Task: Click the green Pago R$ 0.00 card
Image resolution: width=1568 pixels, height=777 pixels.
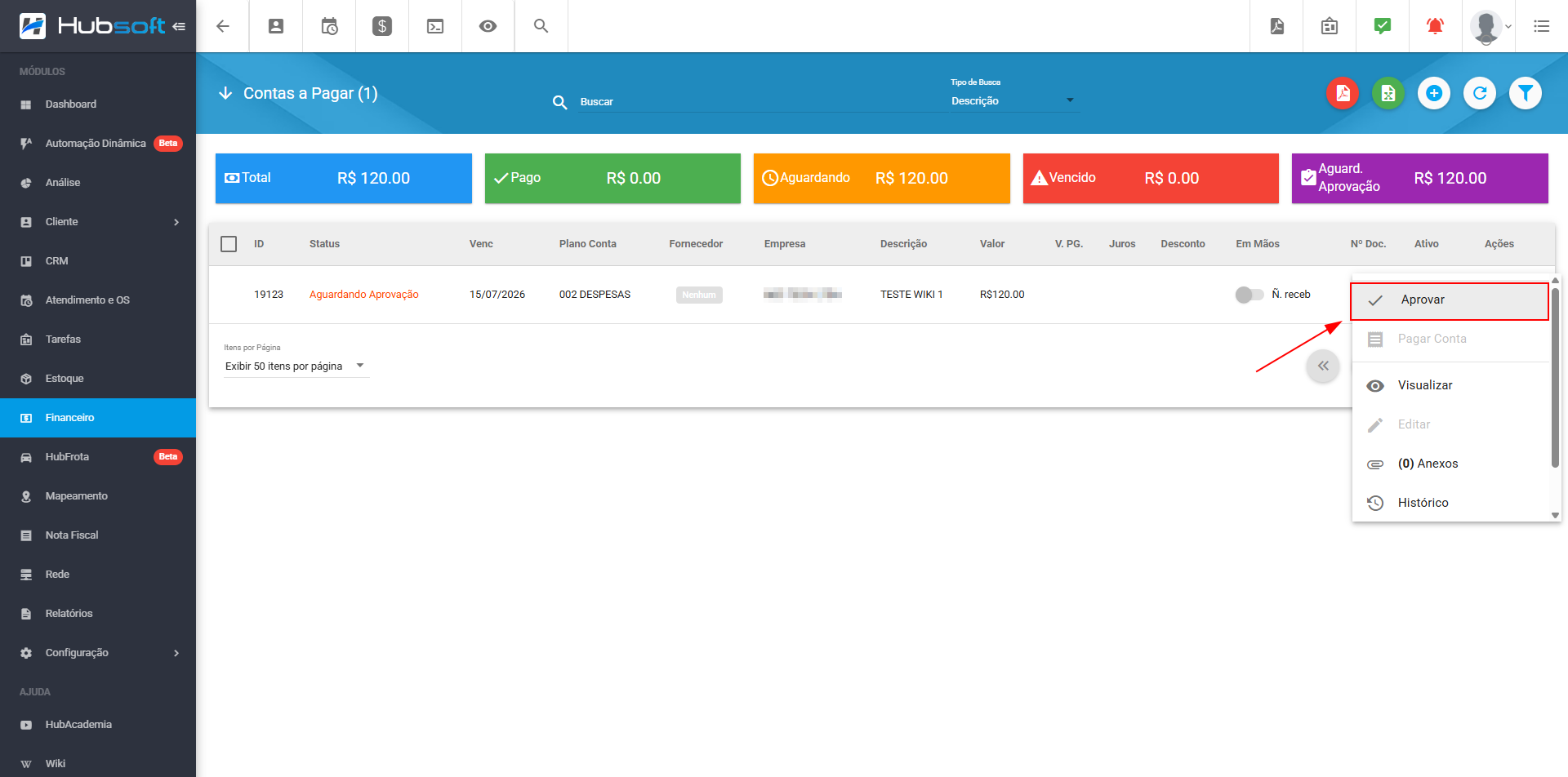Action: pos(612,178)
